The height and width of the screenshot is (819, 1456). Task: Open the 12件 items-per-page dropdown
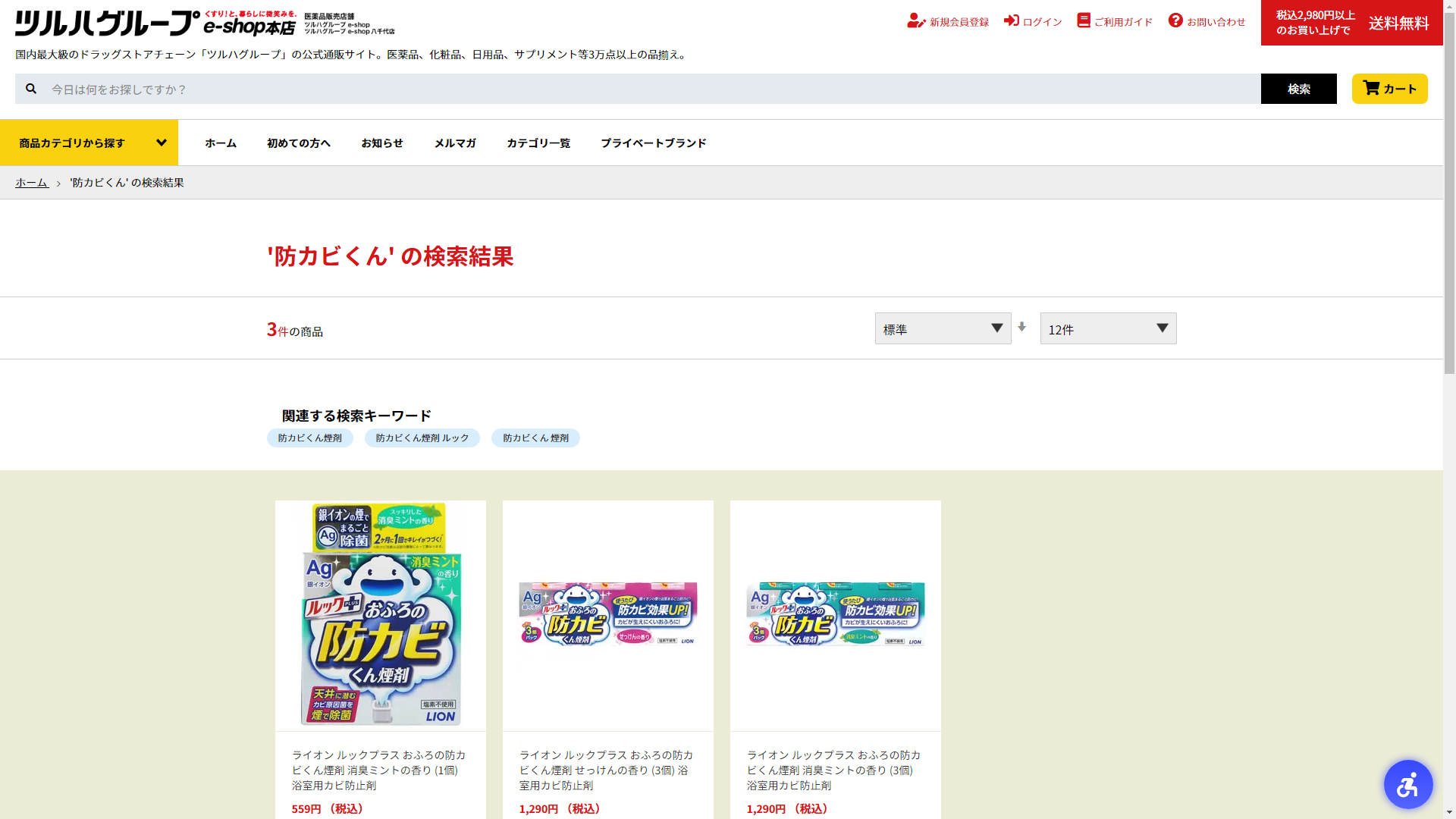pos(1108,328)
